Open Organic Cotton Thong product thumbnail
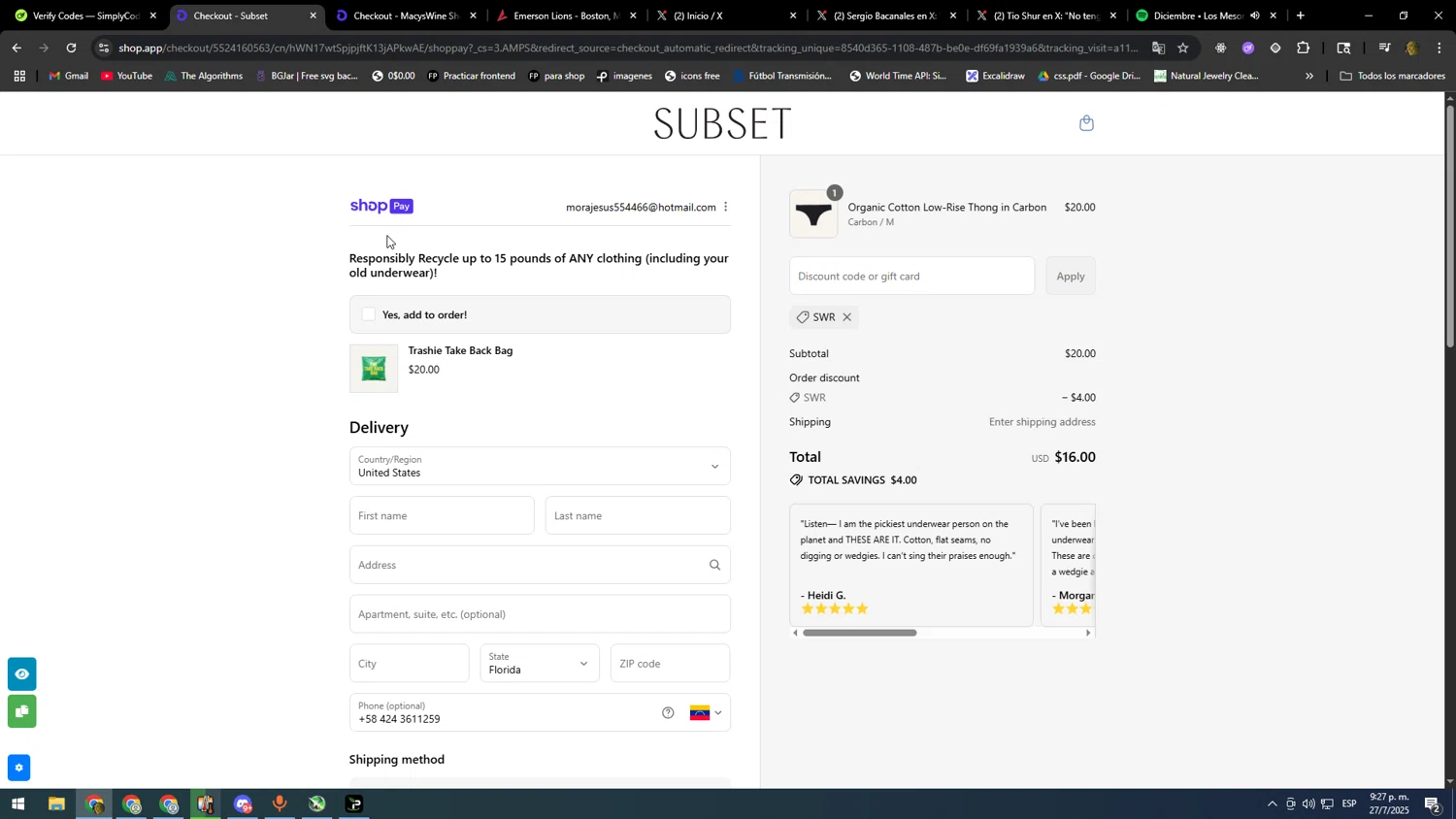This screenshot has height=819, width=1456. pyautogui.click(x=813, y=214)
